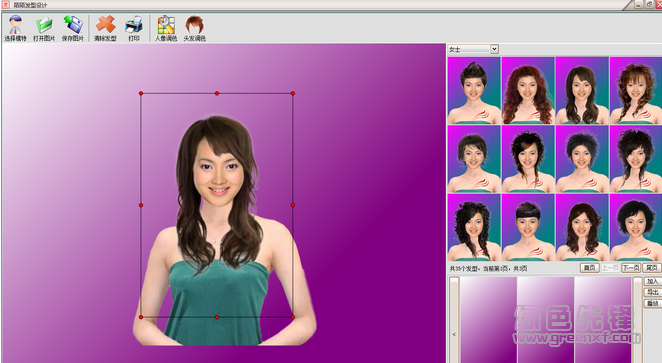The height and width of the screenshot is (363, 662).
Task: Click the 导出 export button
Action: (x=653, y=292)
